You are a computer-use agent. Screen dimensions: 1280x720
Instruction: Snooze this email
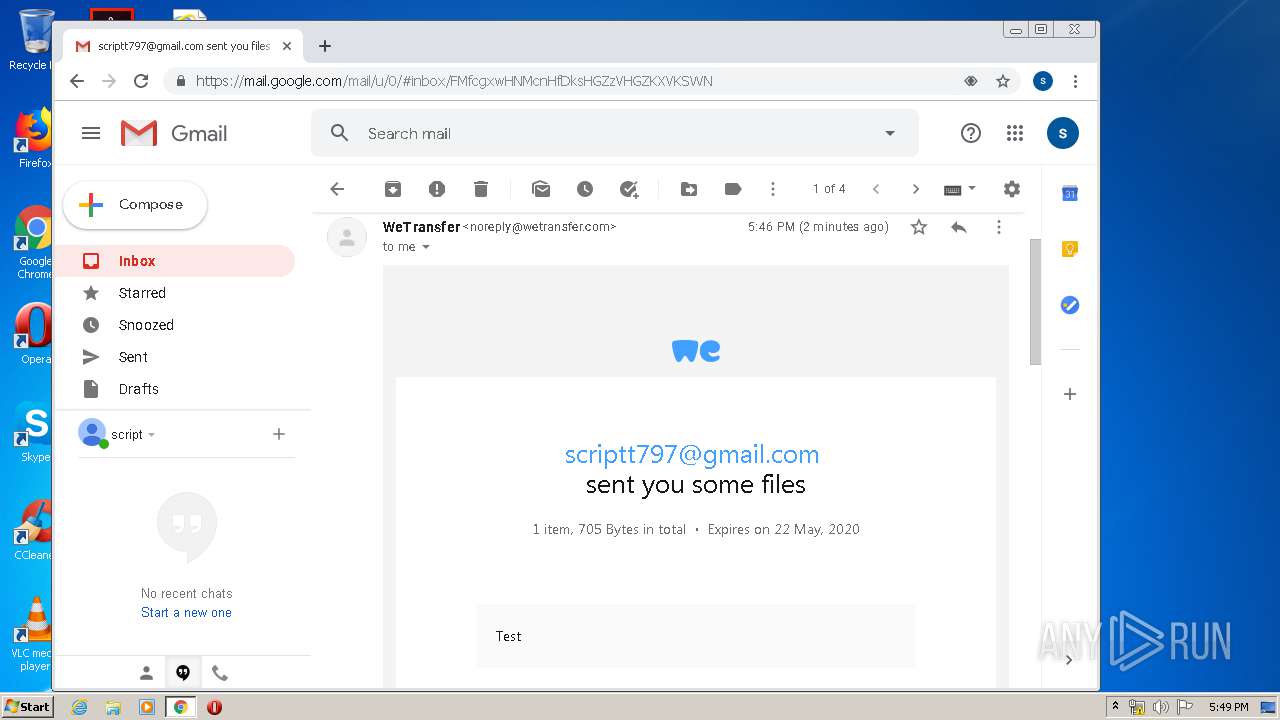pos(585,189)
